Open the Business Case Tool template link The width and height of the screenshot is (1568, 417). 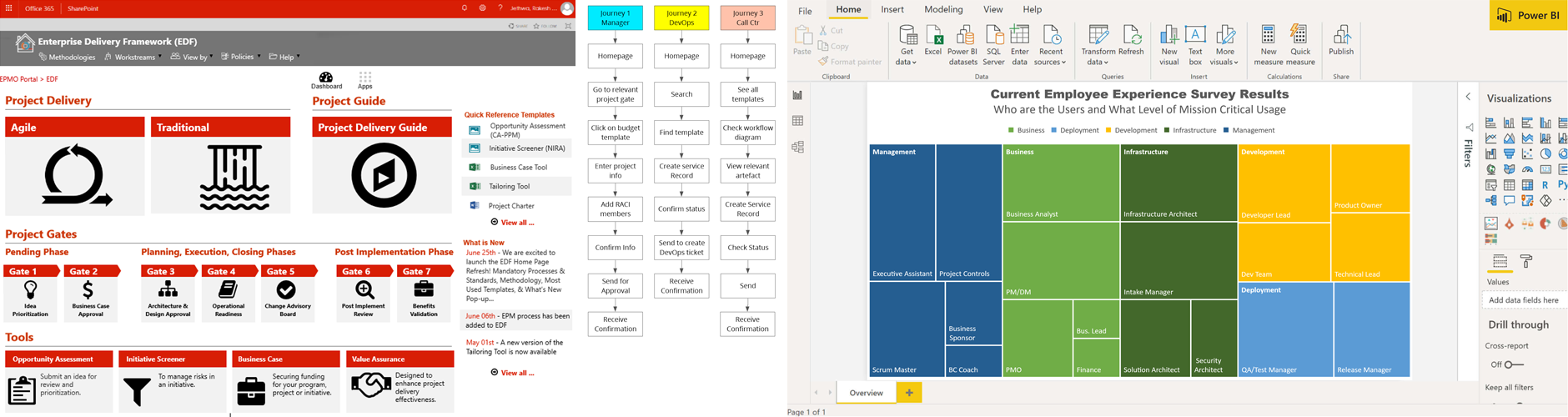[518, 168]
